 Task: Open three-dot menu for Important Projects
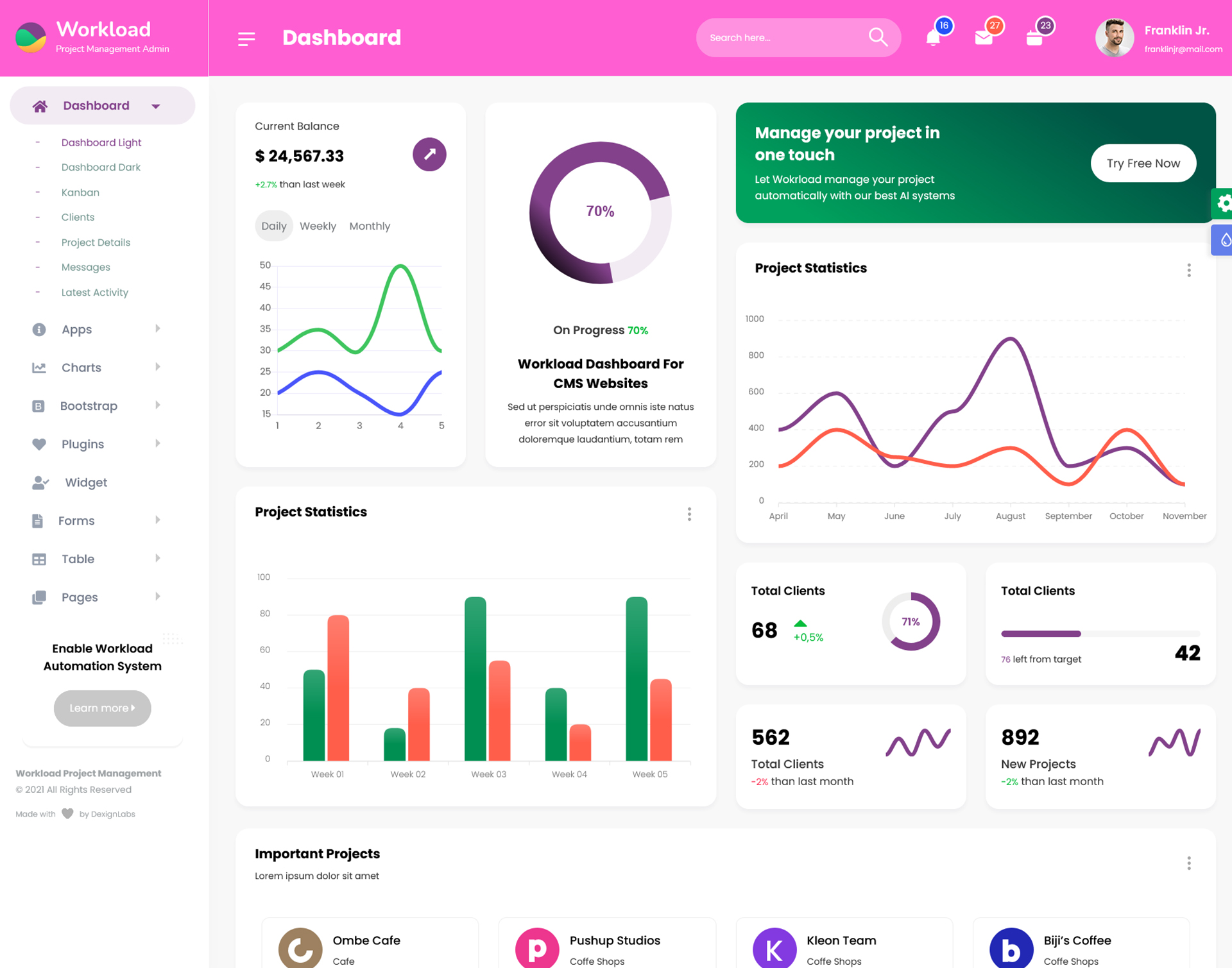click(x=1189, y=863)
